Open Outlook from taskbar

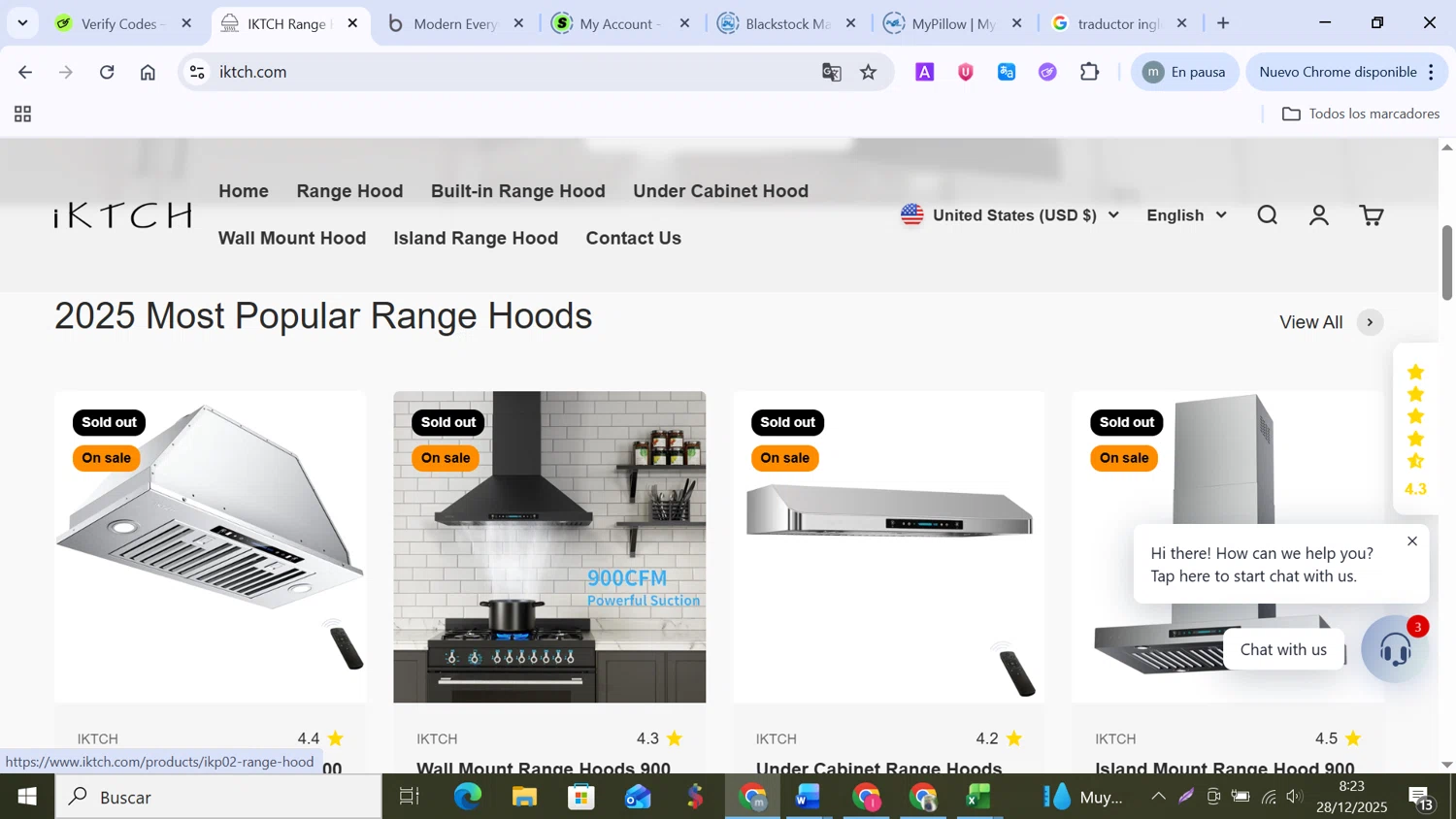click(638, 797)
